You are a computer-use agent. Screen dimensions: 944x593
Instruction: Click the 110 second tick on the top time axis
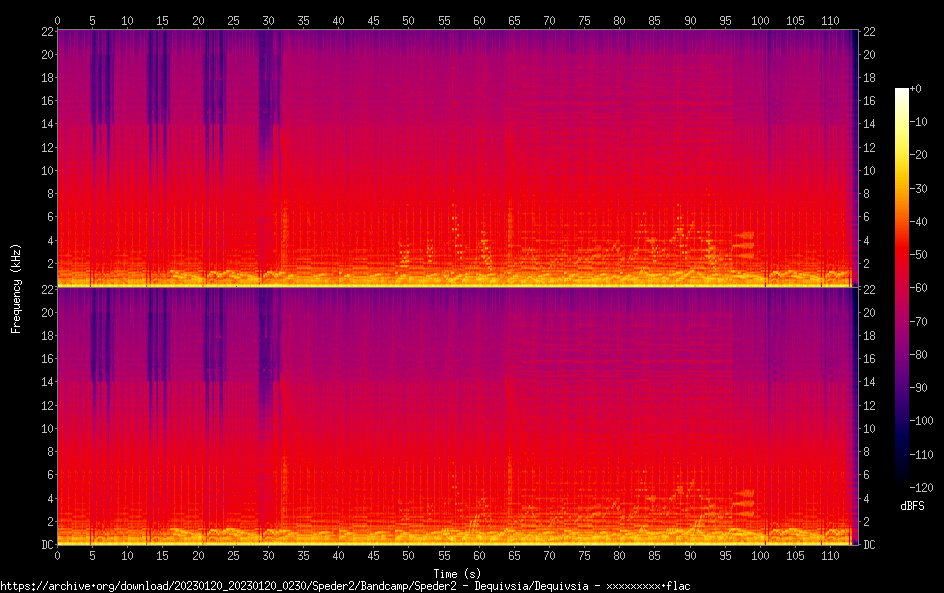point(830,20)
